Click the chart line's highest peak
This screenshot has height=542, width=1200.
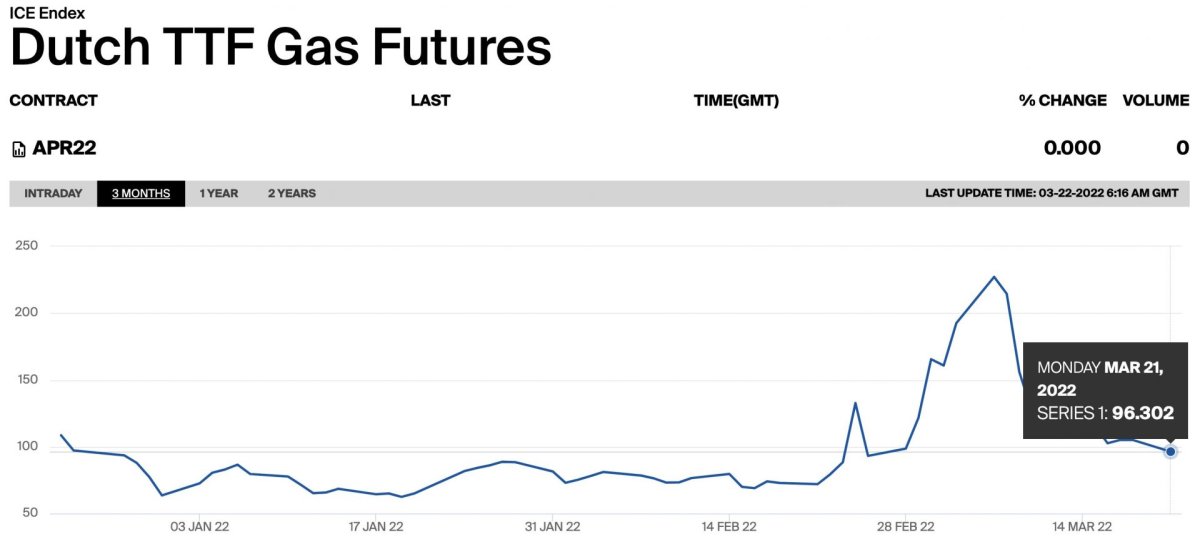[x=994, y=277]
